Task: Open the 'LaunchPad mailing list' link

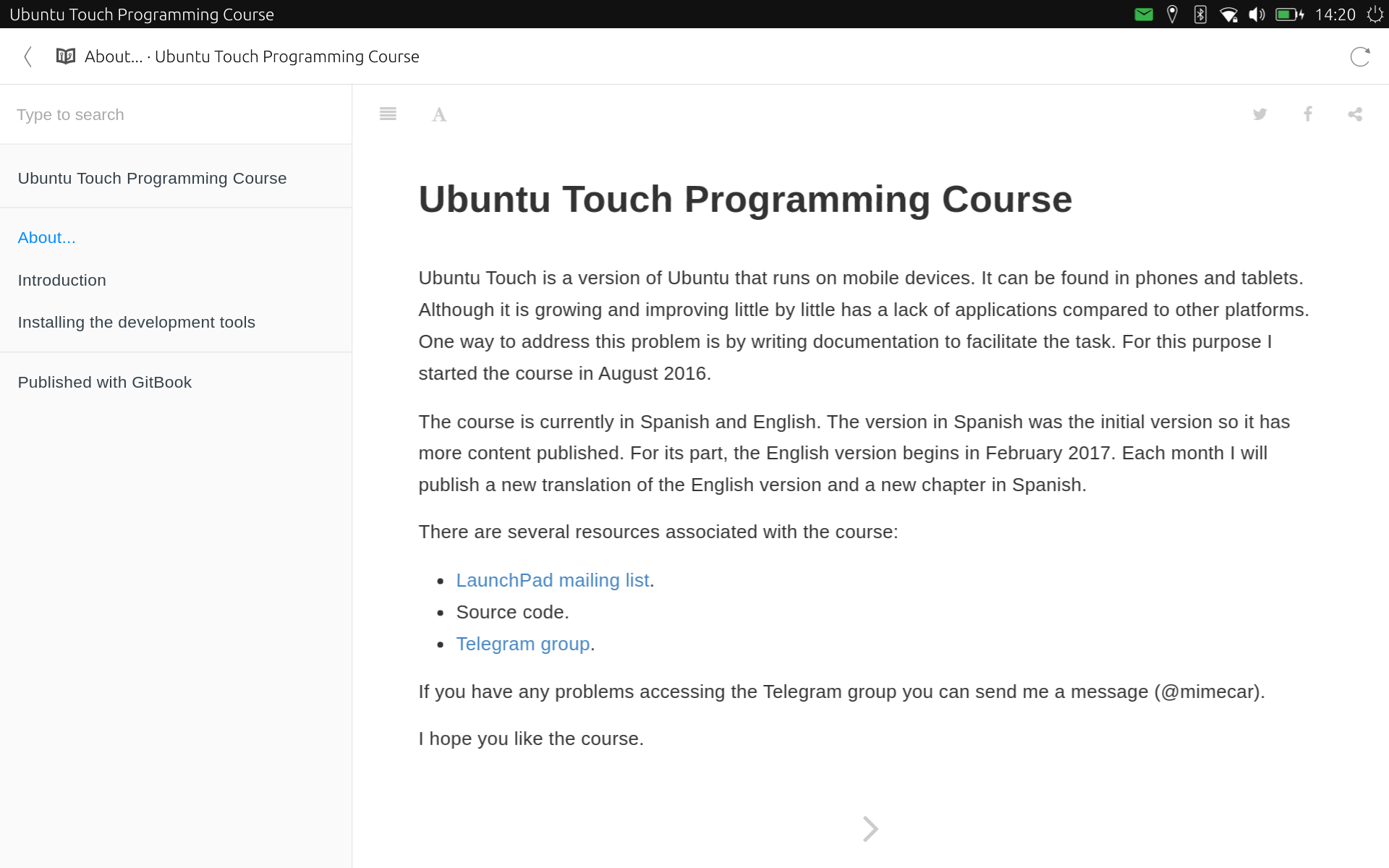Action: 553,580
